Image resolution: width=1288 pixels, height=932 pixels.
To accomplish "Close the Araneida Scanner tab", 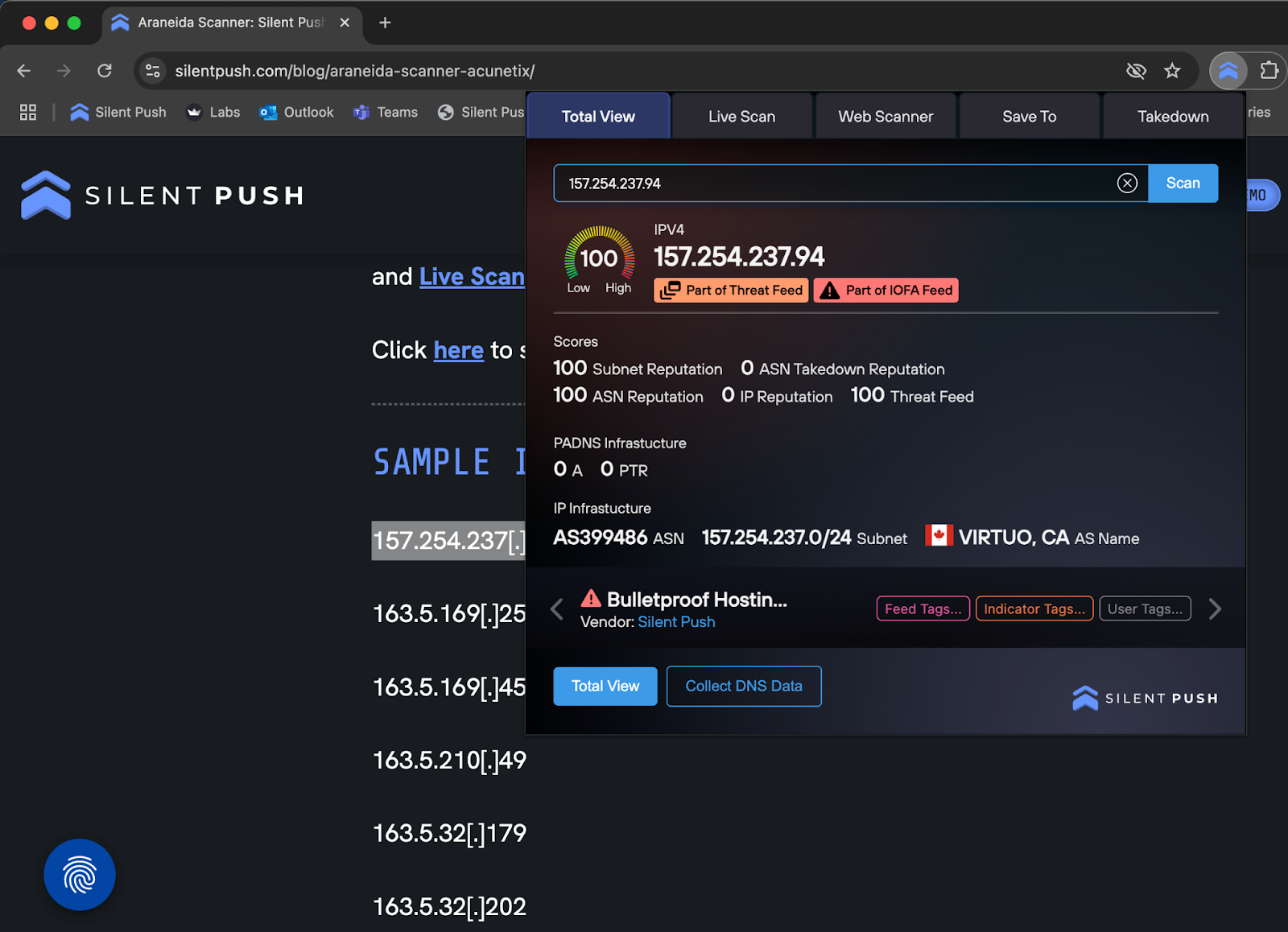I will click(x=345, y=23).
